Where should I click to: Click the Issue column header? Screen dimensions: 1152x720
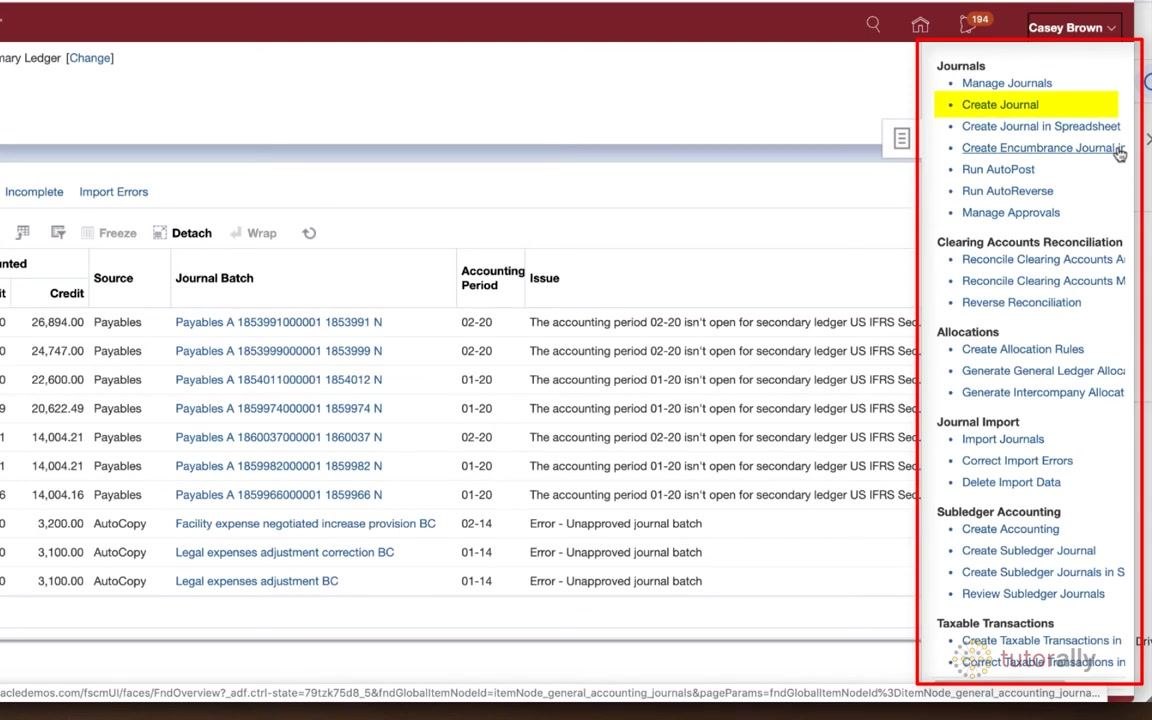pos(544,278)
